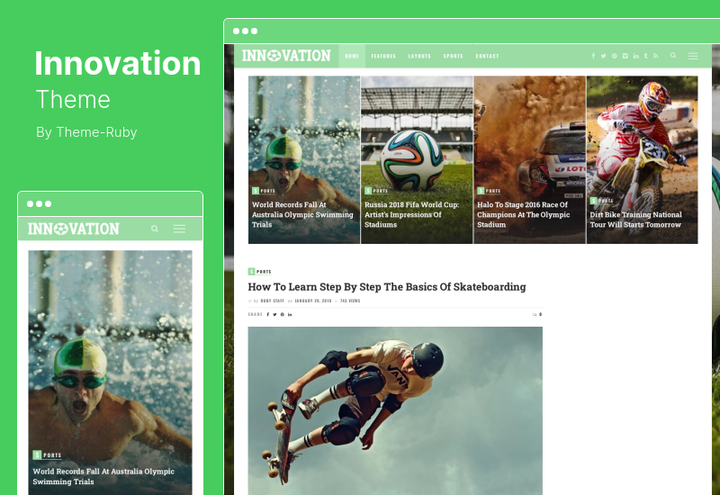The width and height of the screenshot is (720, 495).
Task: Click Ruby Staff author link
Action: coord(272,301)
